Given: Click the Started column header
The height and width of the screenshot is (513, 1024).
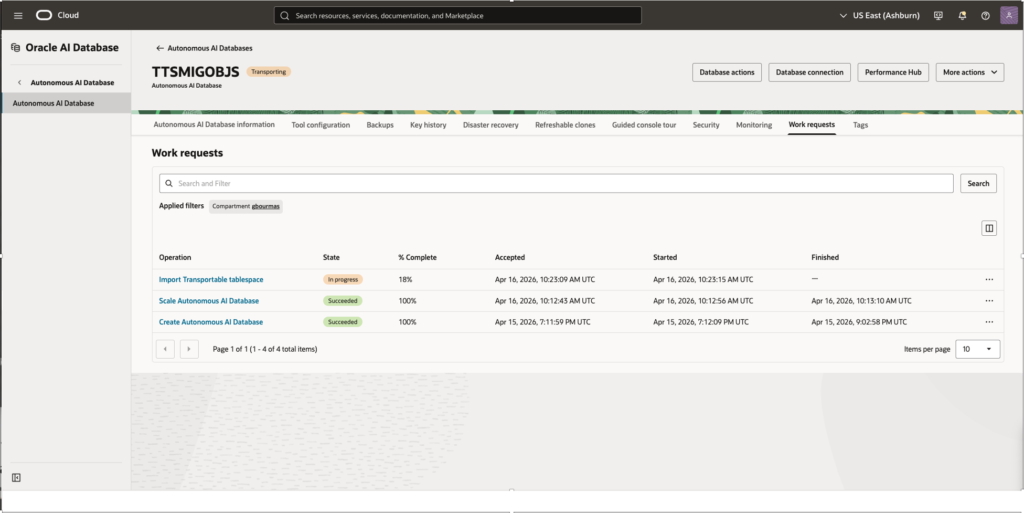Looking at the screenshot, I should pyautogui.click(x=665, y=257).
